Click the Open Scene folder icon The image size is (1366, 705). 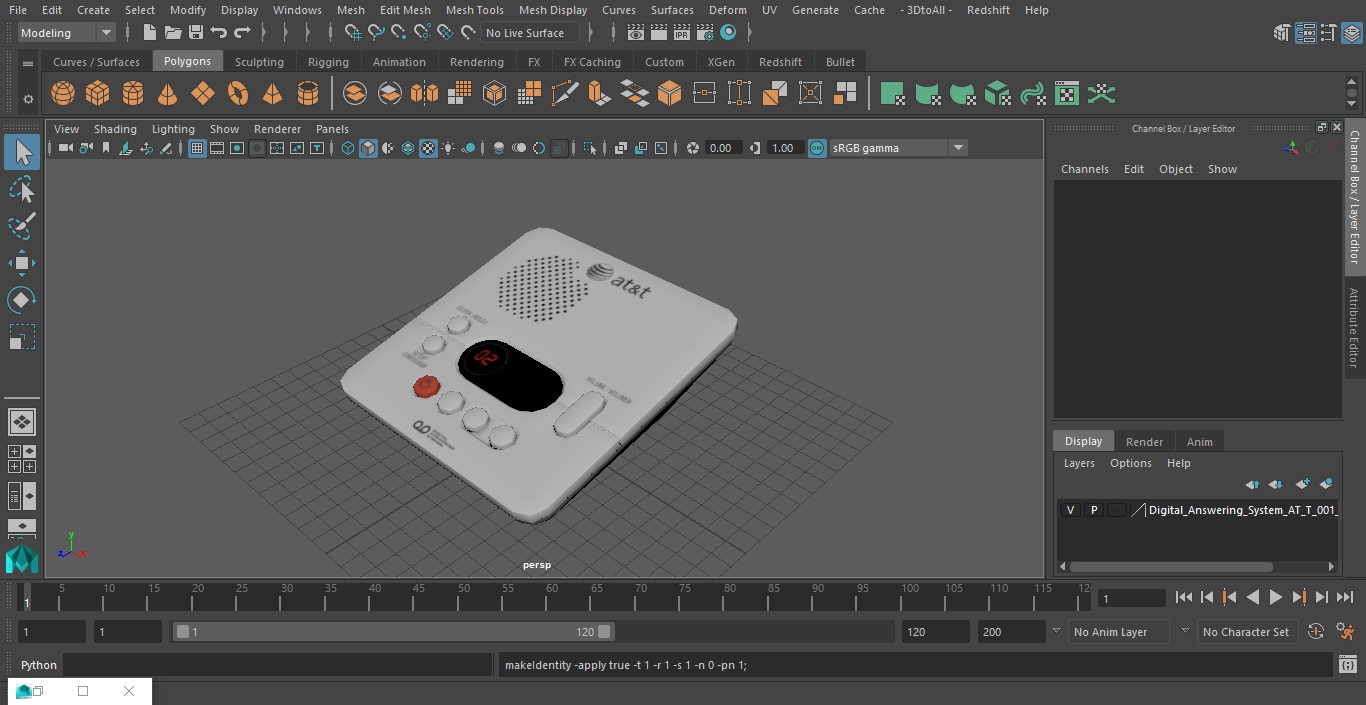click(x=173, y=33)
